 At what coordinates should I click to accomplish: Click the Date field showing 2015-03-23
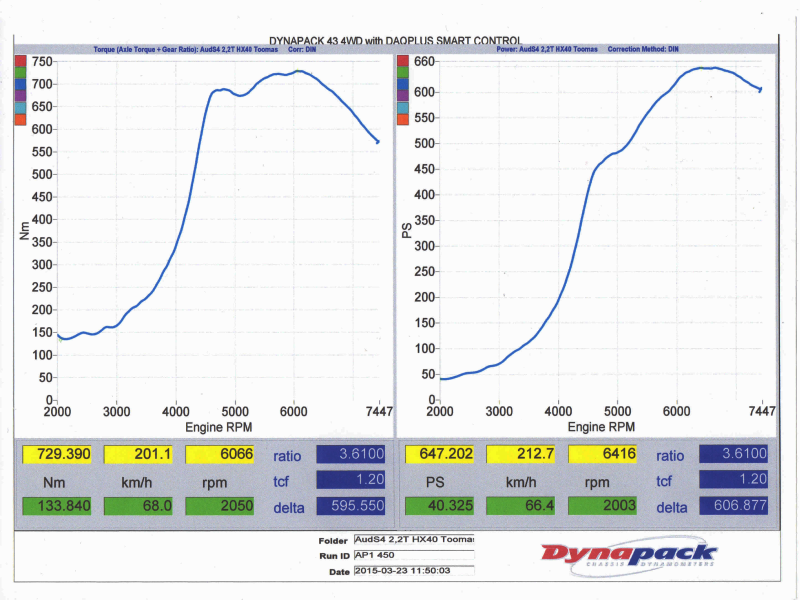[414, 571]
